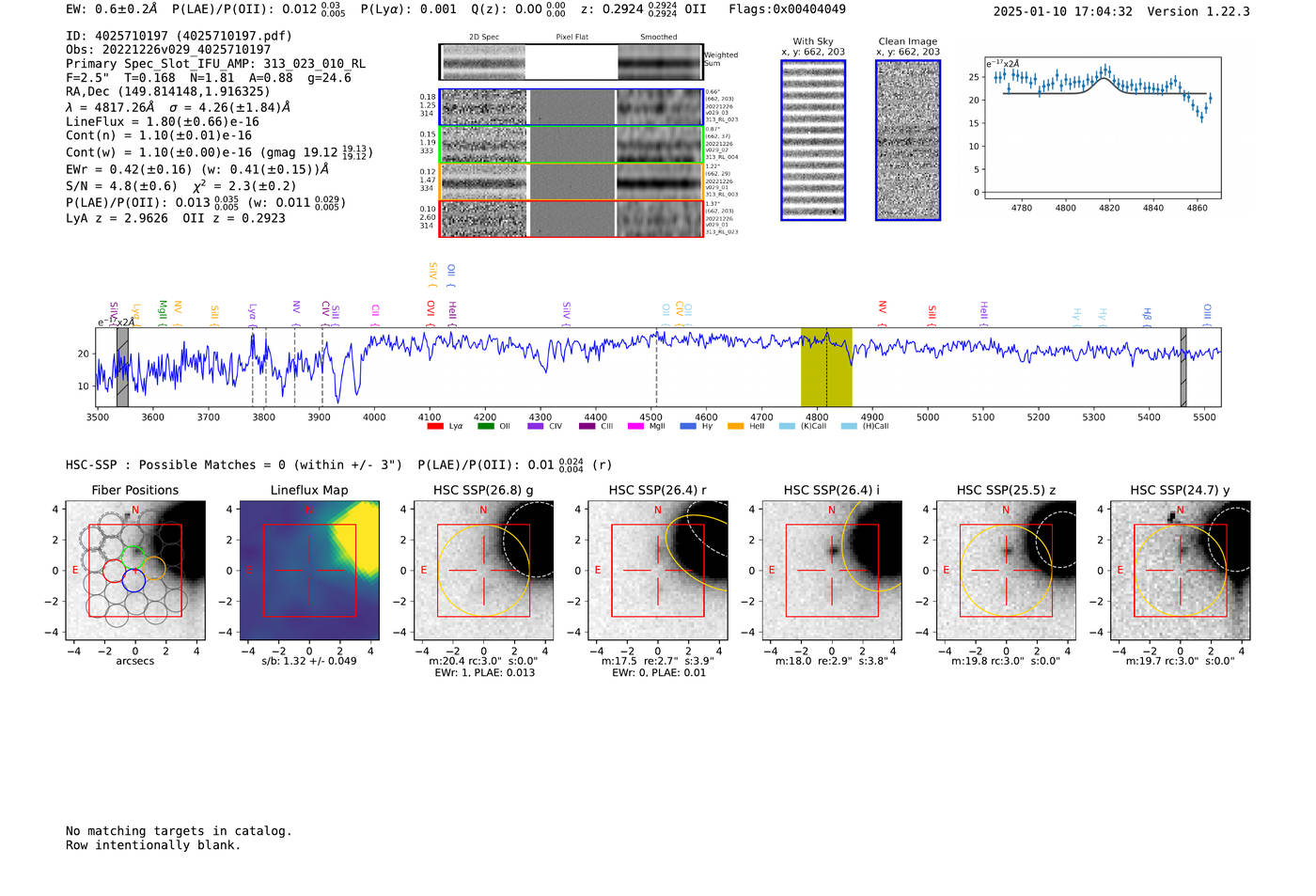Select the MgII magenta legend swatch

pos(635,426)
